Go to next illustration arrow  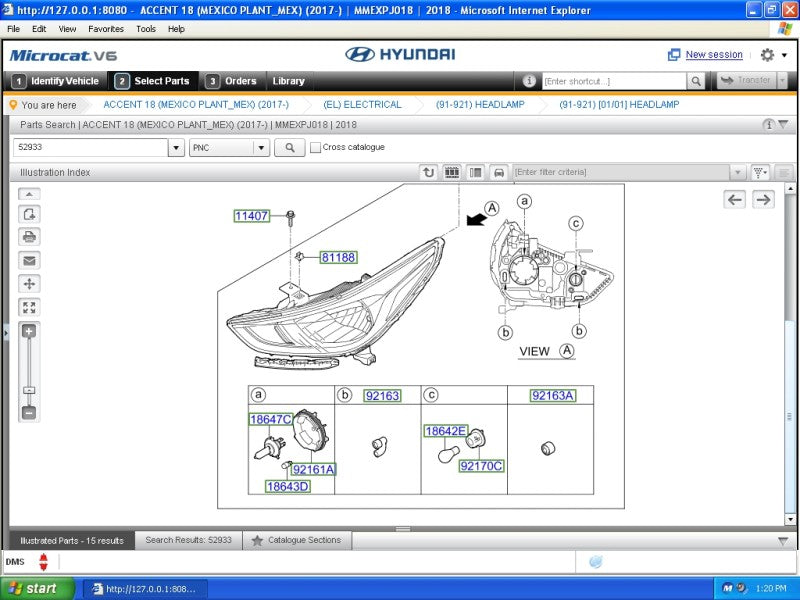763,200
